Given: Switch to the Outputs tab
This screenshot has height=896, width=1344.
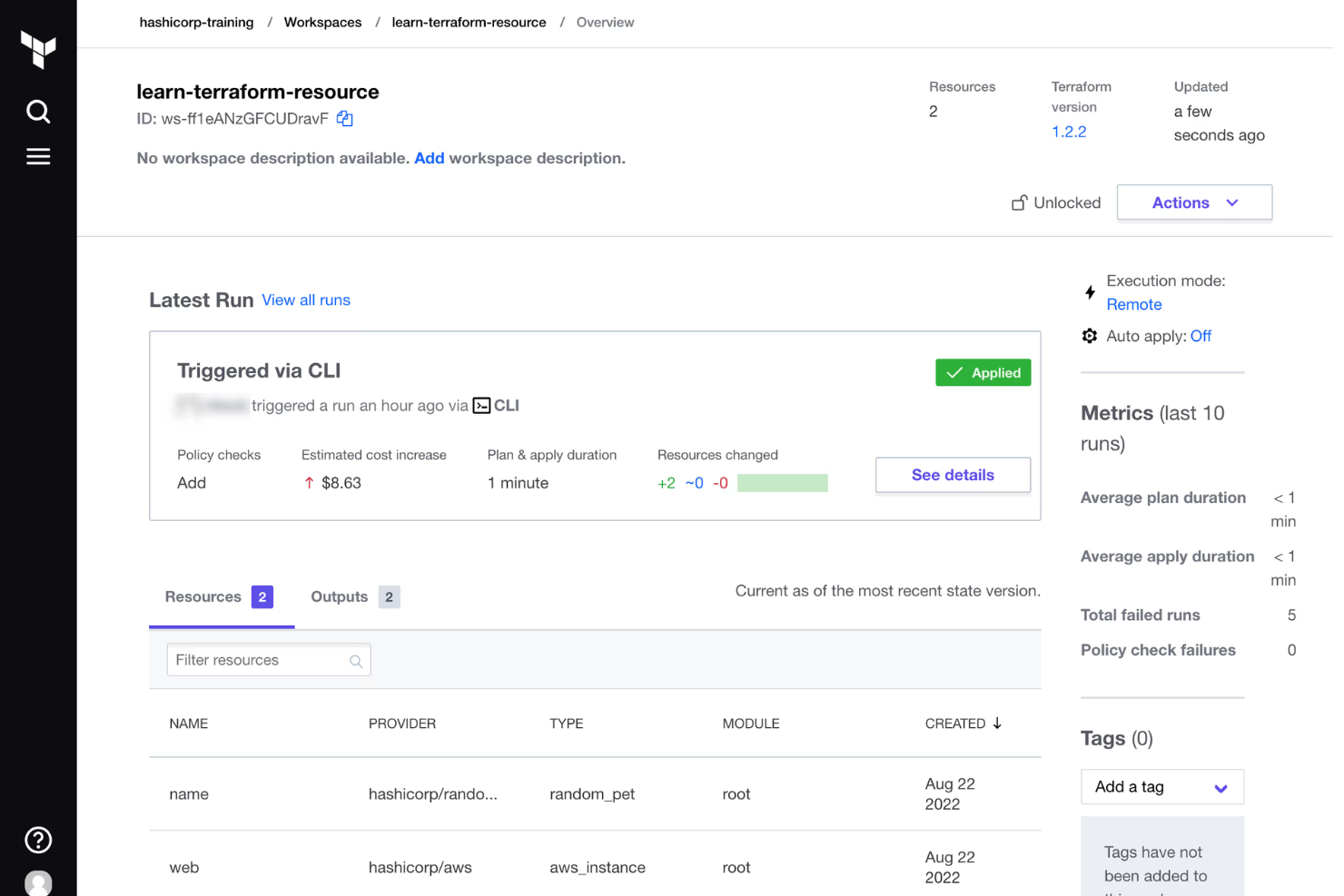Looking at the screenshot, I should pos(339,596).
